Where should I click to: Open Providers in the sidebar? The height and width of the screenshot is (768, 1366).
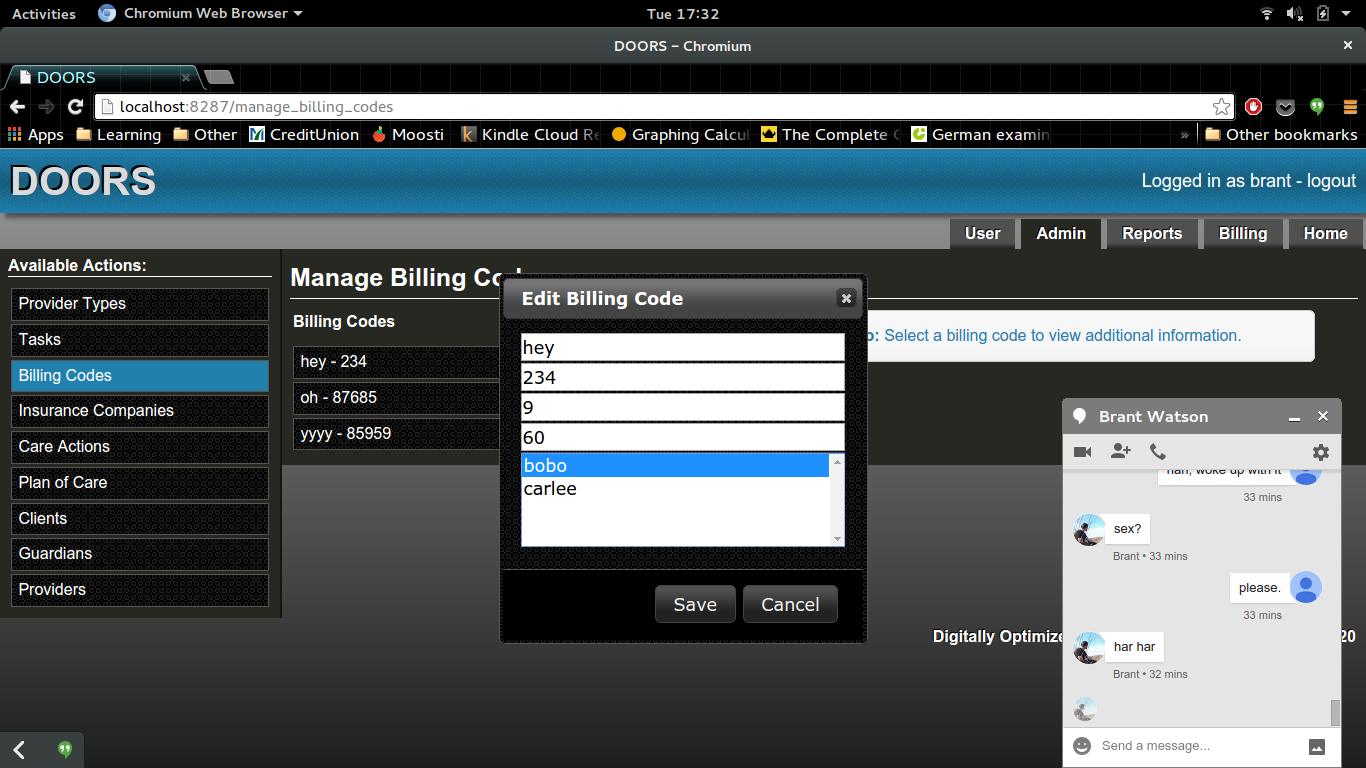(140, 590)
